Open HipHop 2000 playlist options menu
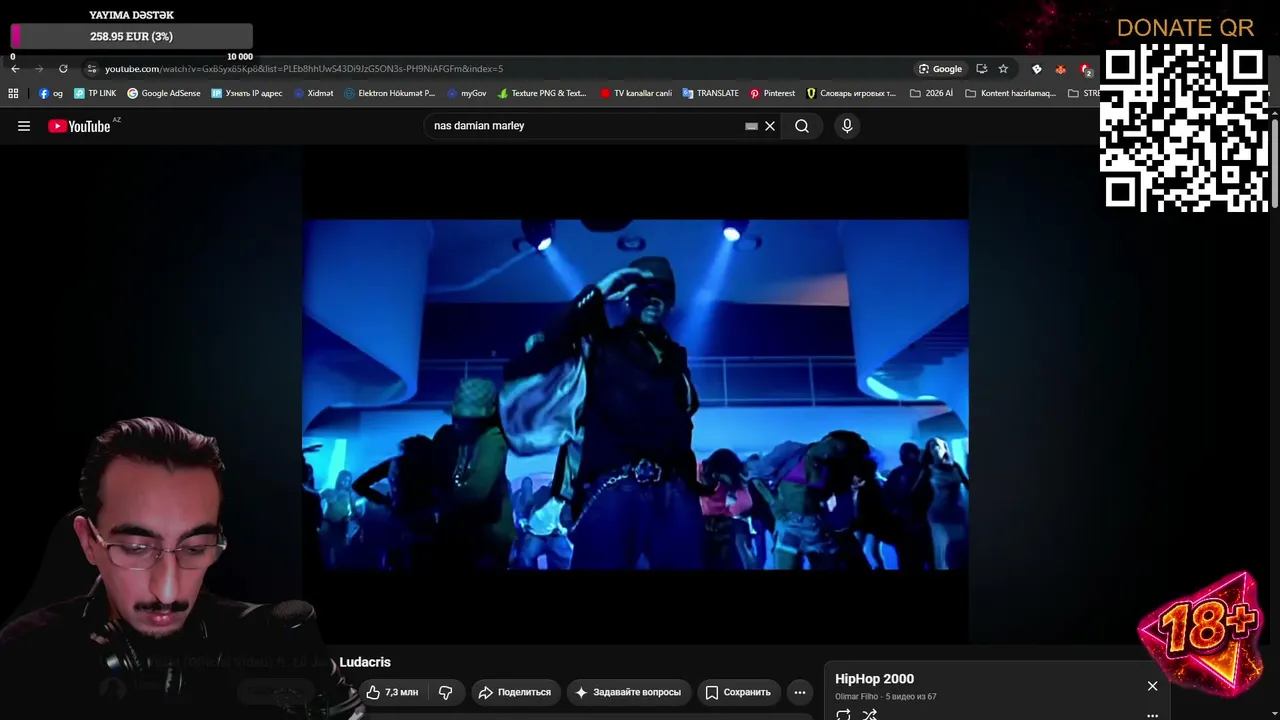The width and height of the screenshot is (1280, 720). point(1152,715)
